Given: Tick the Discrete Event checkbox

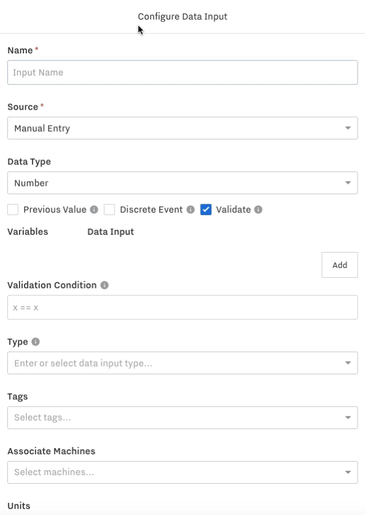Looking at the screenshot, I should click(x=109, y=210).
